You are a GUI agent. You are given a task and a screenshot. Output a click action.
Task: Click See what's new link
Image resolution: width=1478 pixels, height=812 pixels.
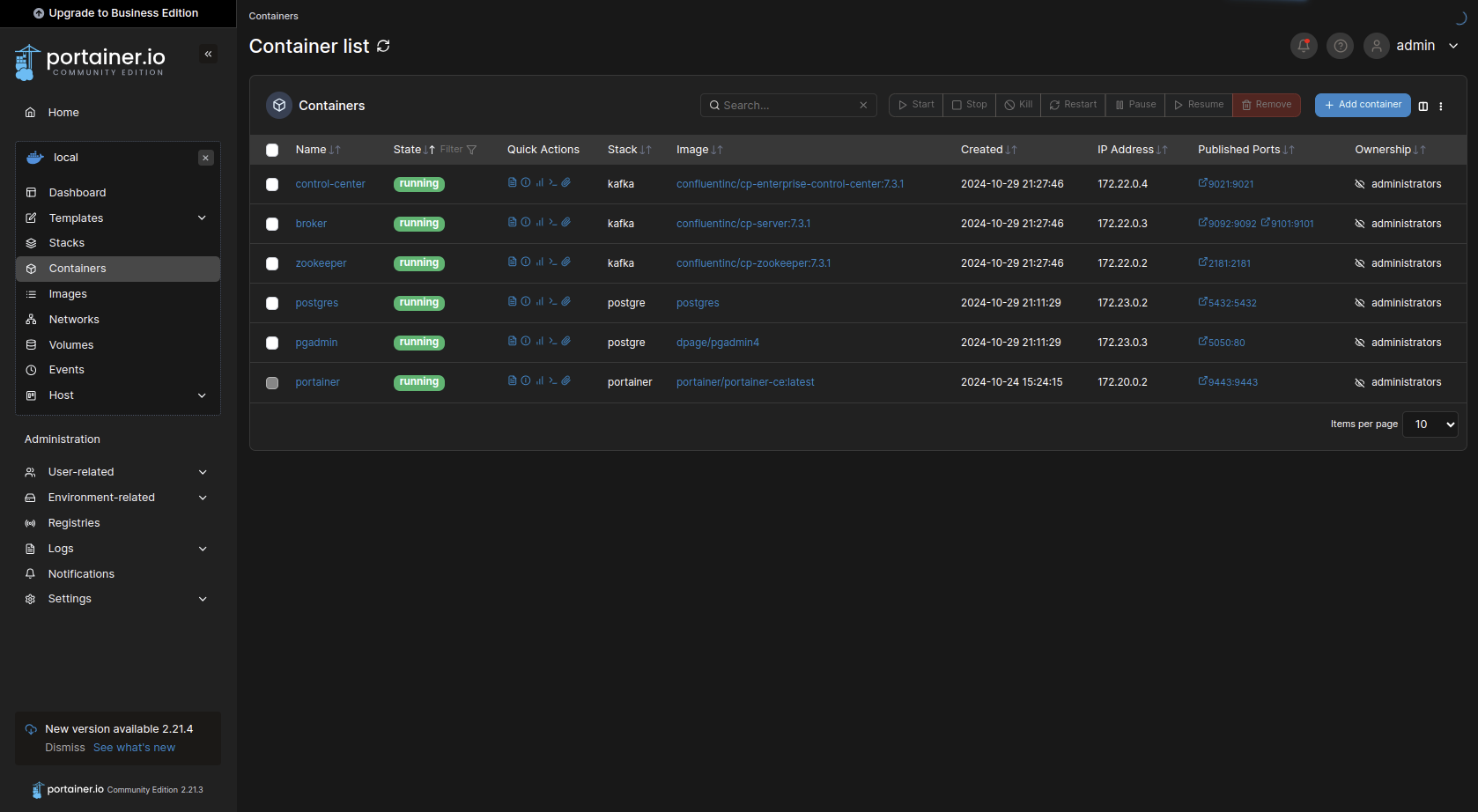click(x=134, y=748)
